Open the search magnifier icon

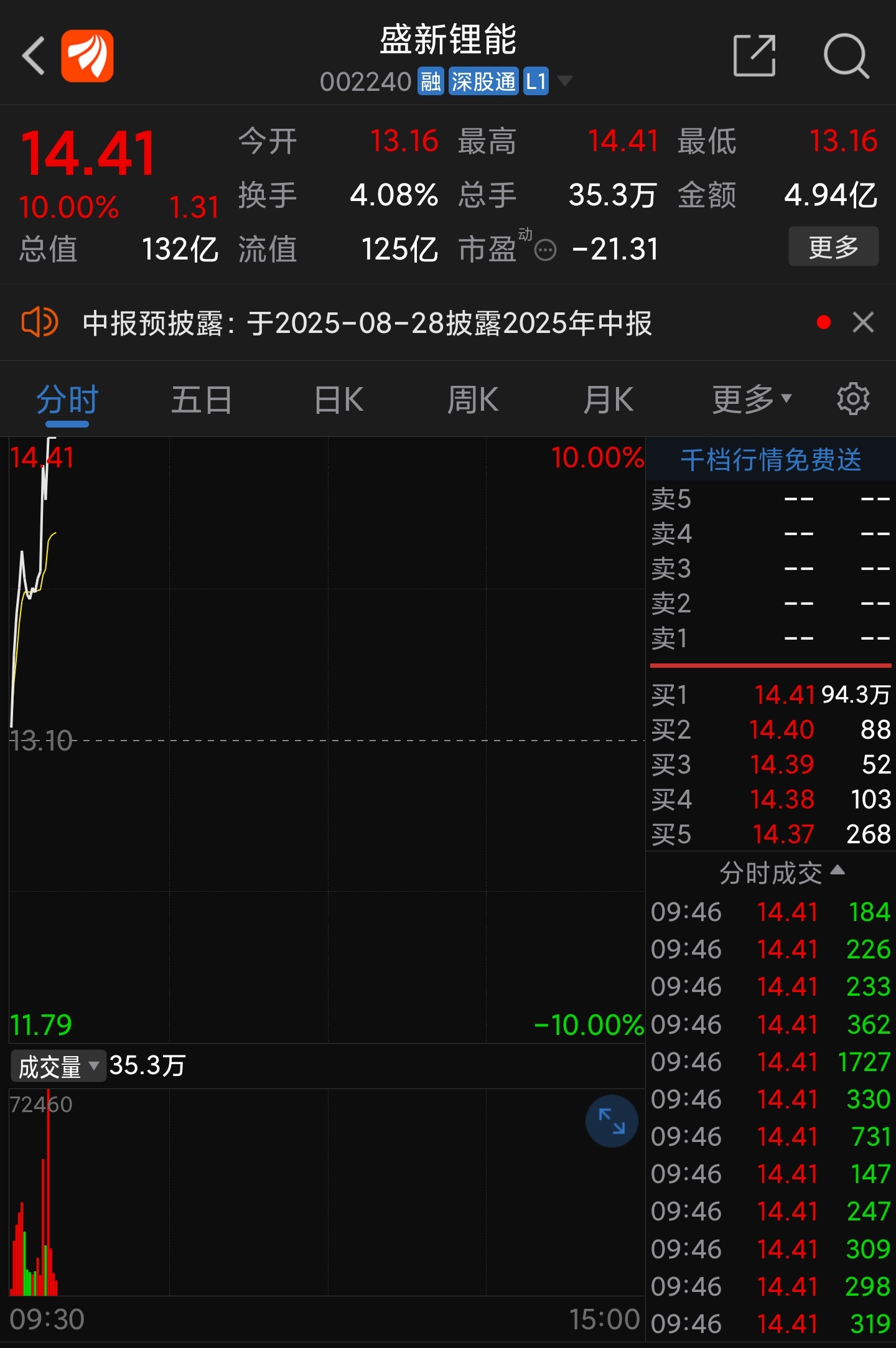pos(846,57)
